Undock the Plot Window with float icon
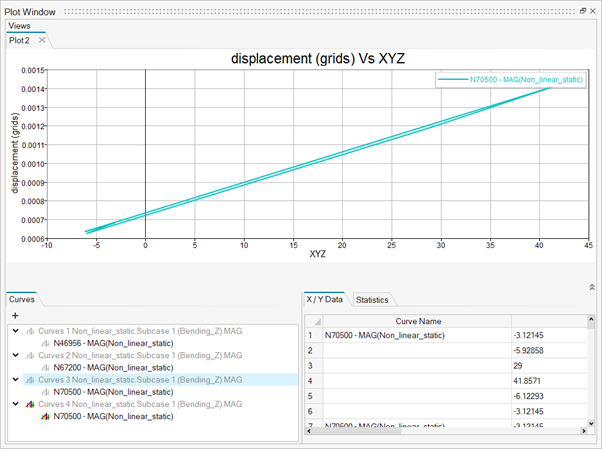The height and width of the screenshot is (449, 602). click(x=583, y=9)
